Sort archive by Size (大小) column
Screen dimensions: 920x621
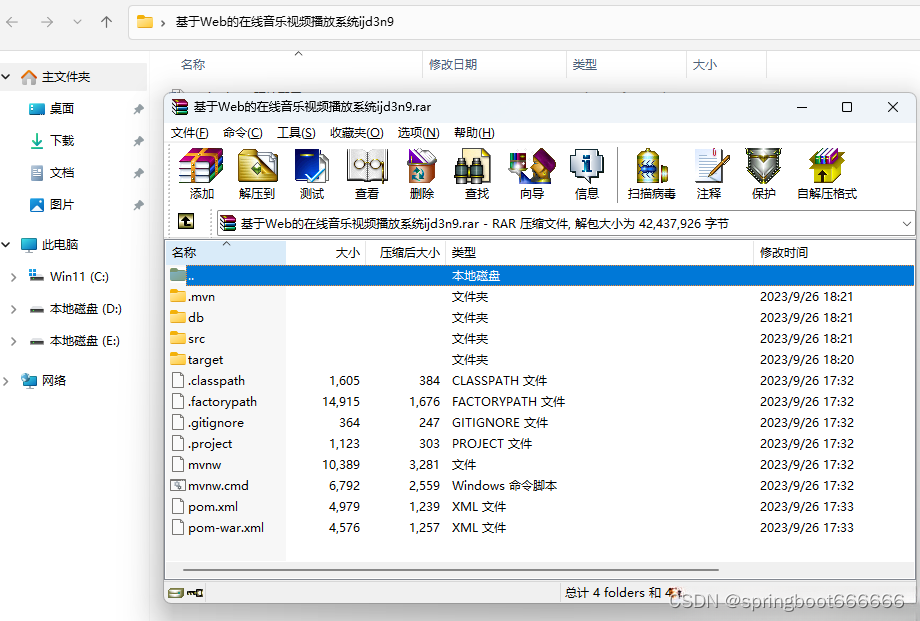(326, 252)
